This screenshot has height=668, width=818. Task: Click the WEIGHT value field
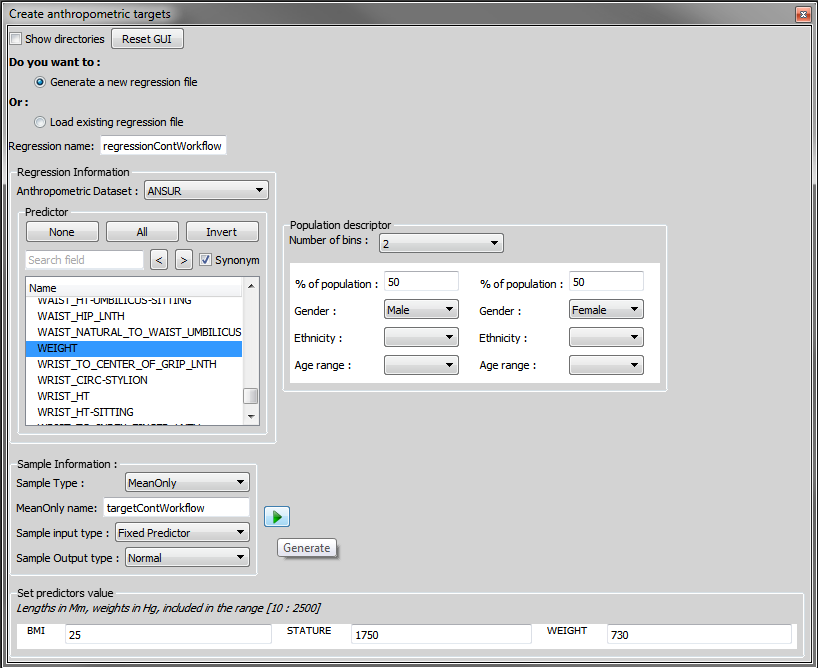click(699, 635)
